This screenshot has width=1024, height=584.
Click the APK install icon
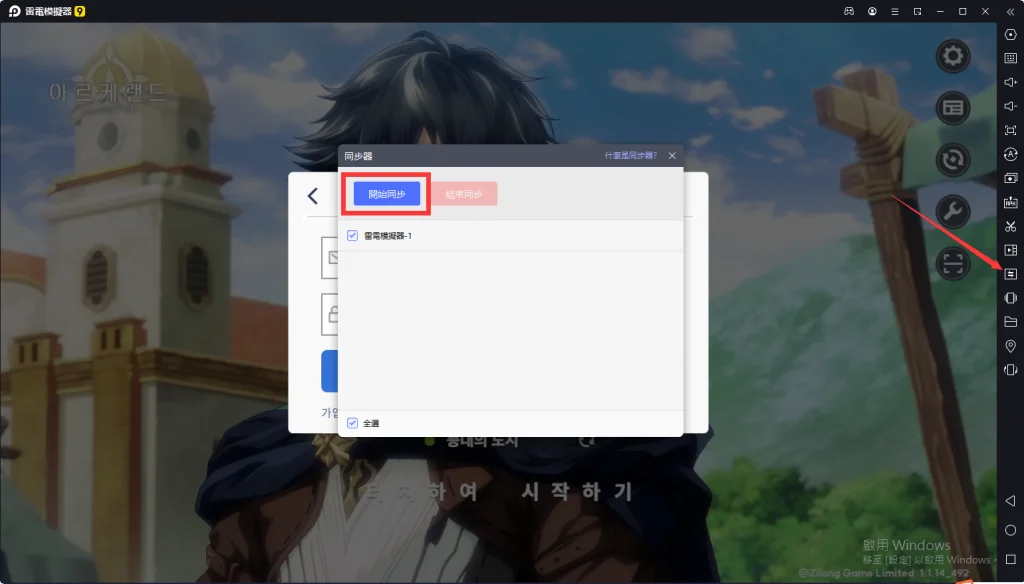coord(1010,203)
